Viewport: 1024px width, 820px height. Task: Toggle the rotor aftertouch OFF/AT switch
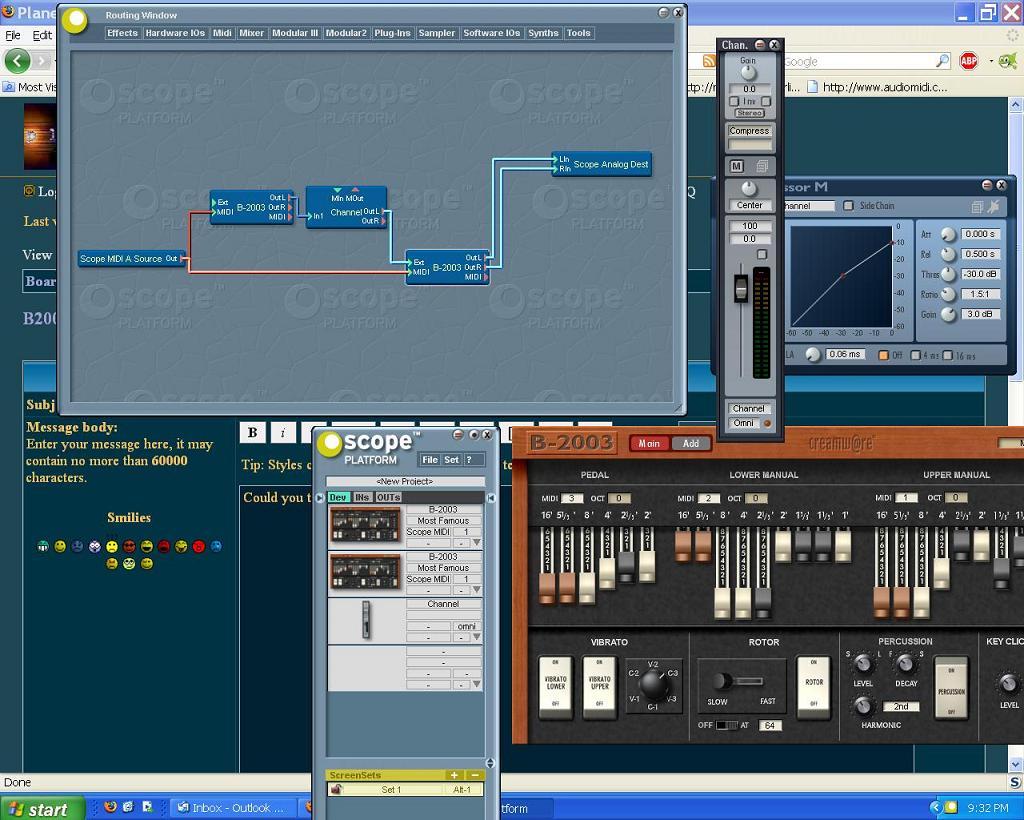tap(727, 725)
